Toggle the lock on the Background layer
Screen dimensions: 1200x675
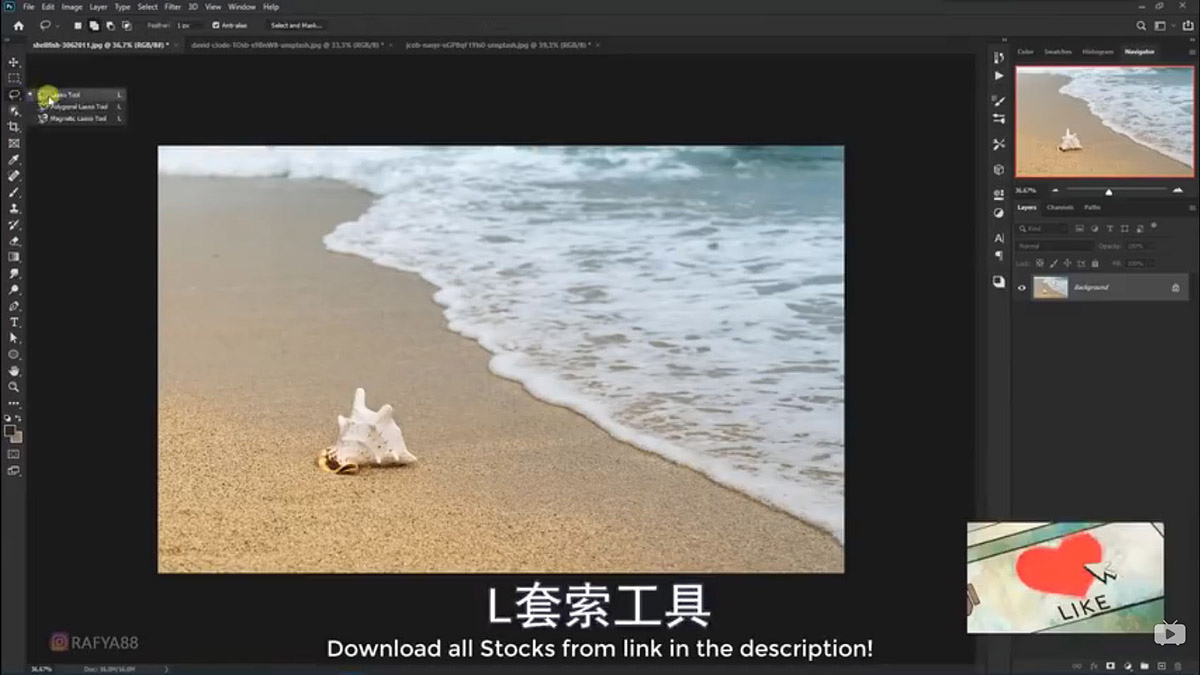[x=1176, y=287]
